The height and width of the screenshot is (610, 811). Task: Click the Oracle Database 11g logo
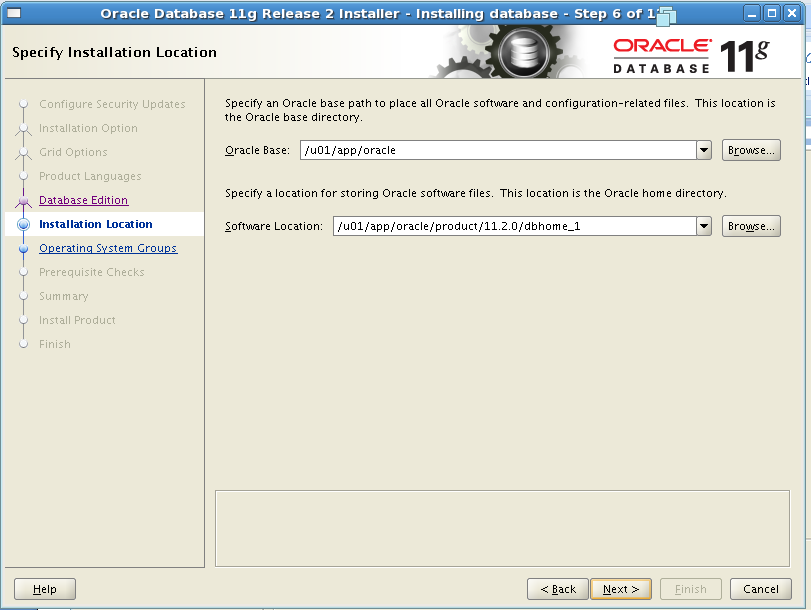[691, 56]
